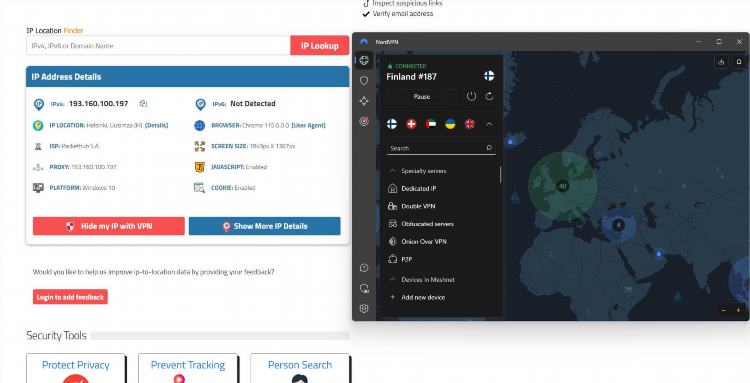Click the disconnect power icon
Viewport: 750px width, 383px height.
tap(471, 97)
